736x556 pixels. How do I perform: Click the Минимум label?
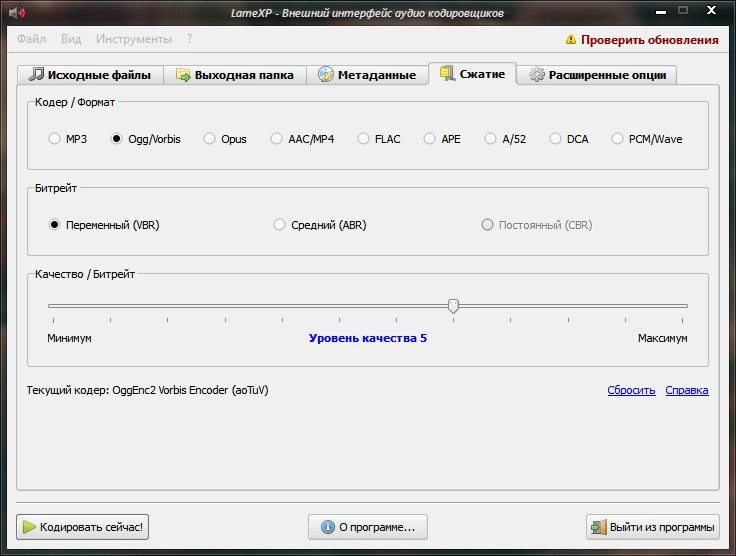click(x=69, y=338)
